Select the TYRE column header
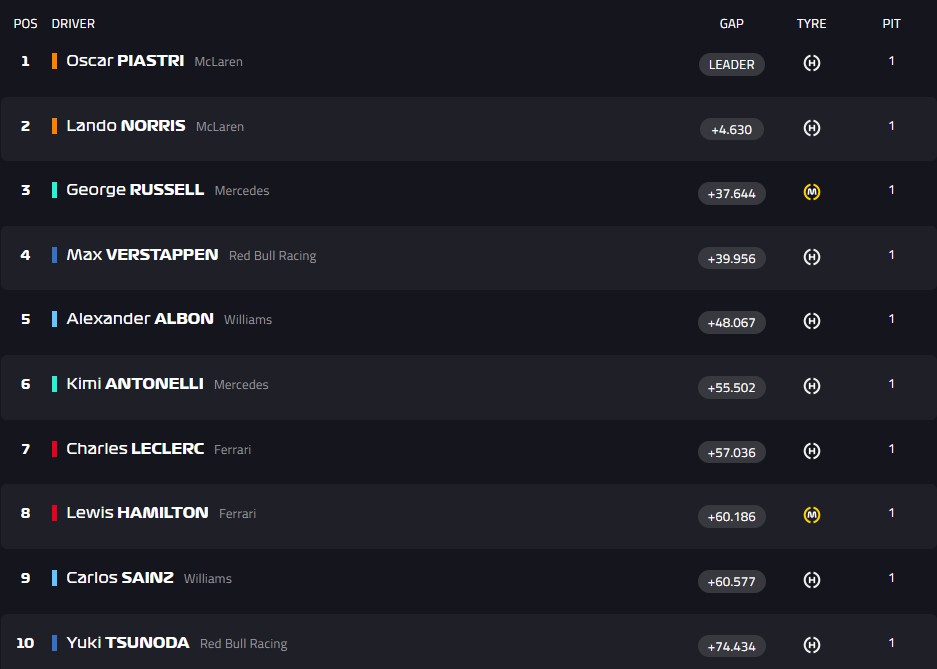 [x=812, y=24]
